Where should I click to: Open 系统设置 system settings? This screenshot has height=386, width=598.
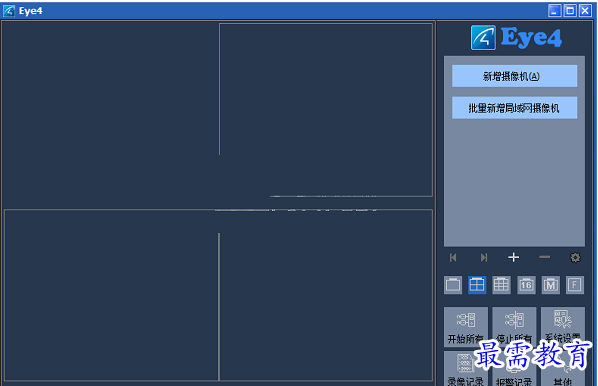pos(563,327)
